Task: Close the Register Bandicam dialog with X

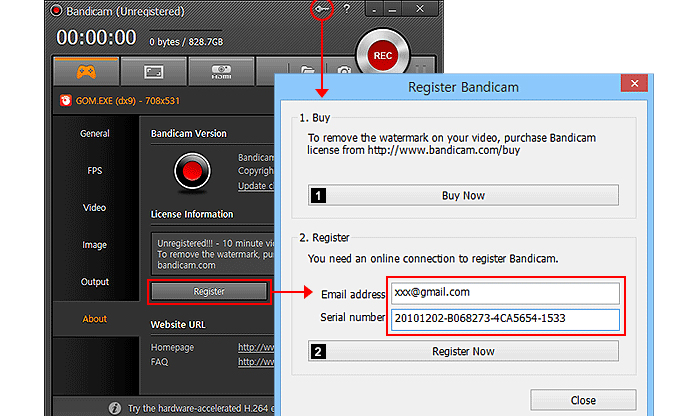Action: click(x=634, y=83)
